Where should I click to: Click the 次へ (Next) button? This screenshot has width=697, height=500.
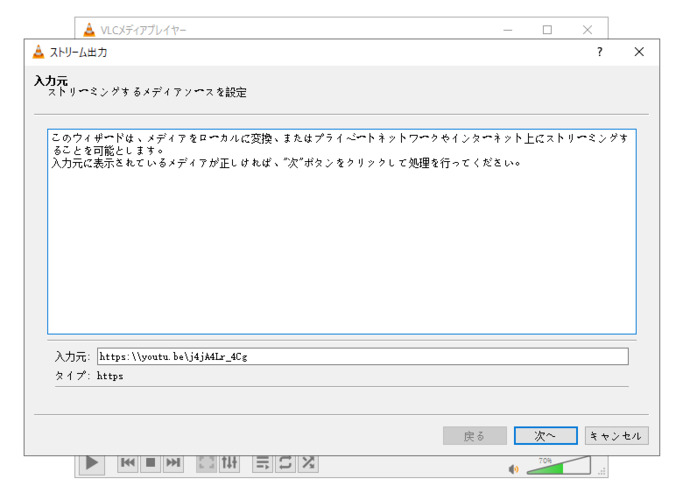tap(545, 436)
